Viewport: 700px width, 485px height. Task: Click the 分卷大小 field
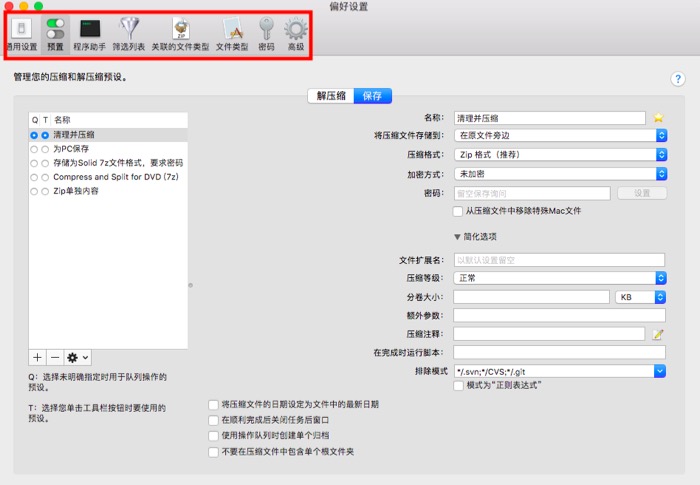tap(531, 297)
